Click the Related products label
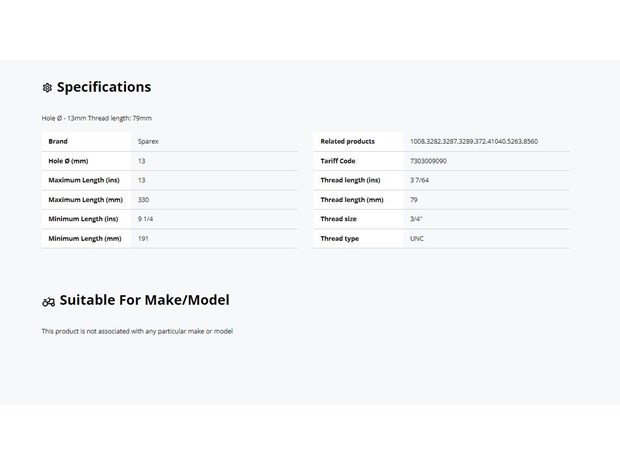Image resolution: width=620 pixels, height=465 pixels. tap(348, 141)
